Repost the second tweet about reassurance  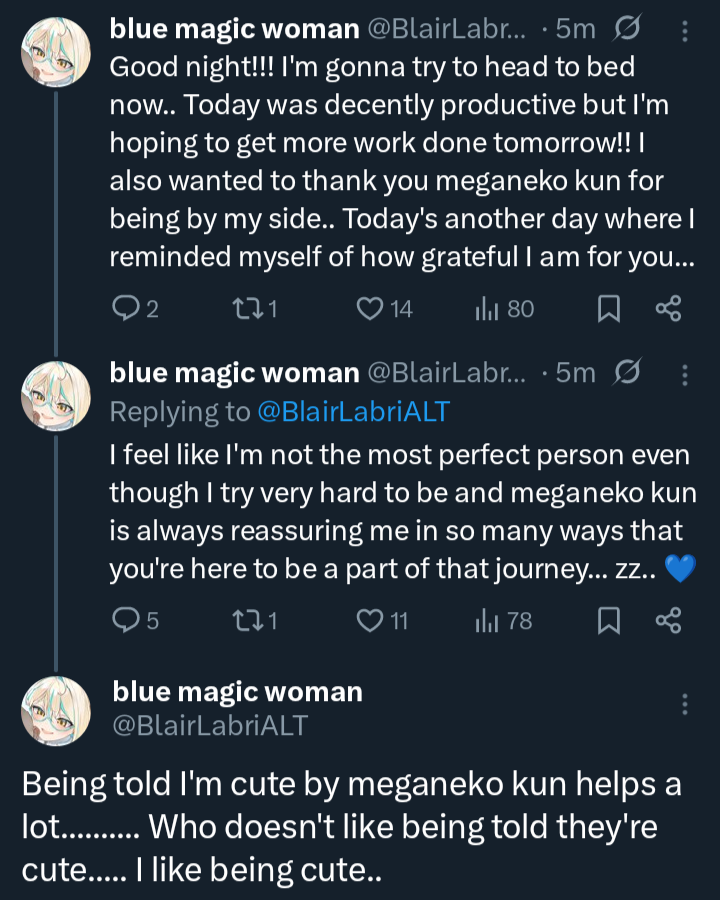coord(244,621)
